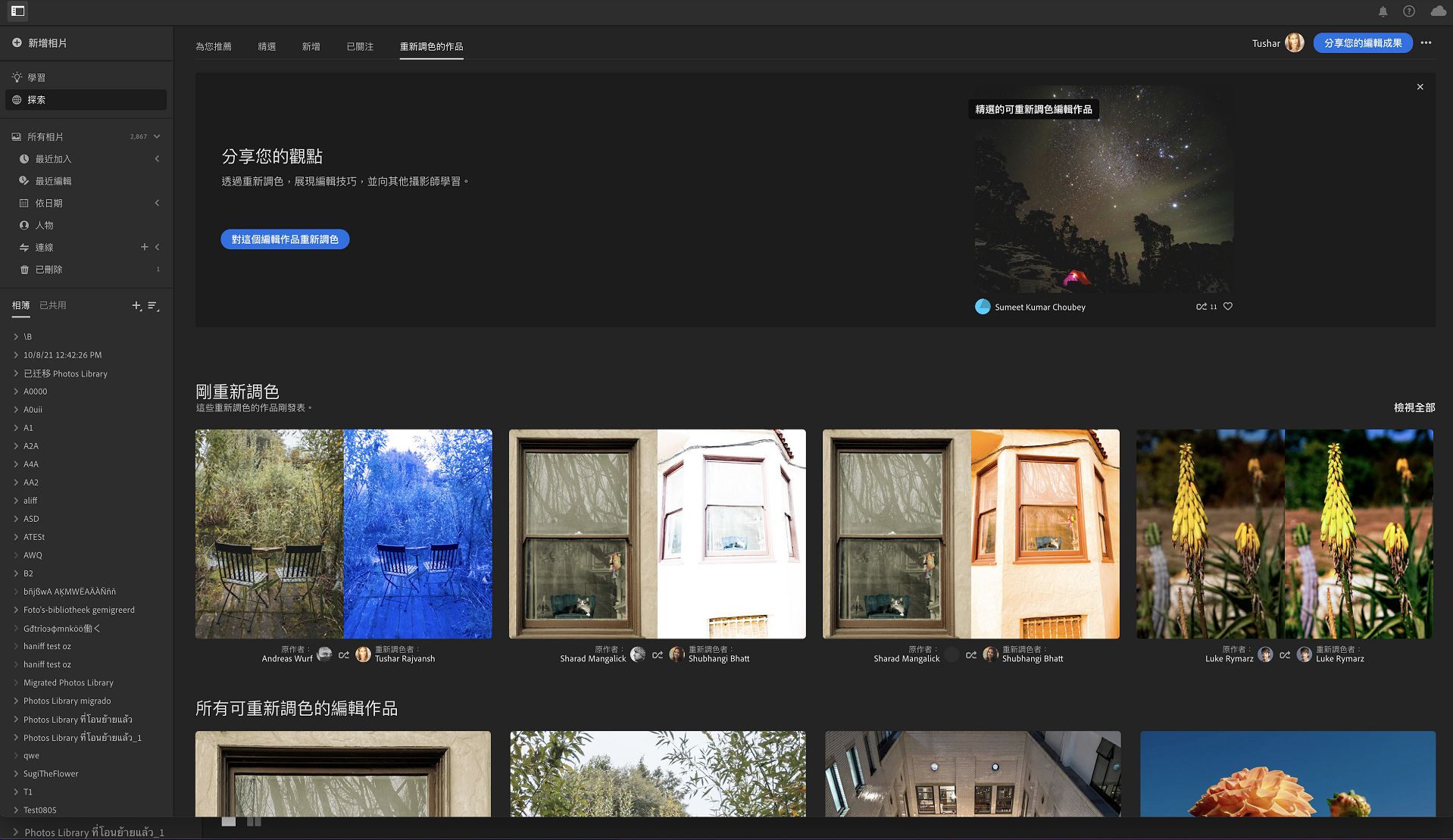
Task: Open the starry night featured edit
Action: [1104, 189]
